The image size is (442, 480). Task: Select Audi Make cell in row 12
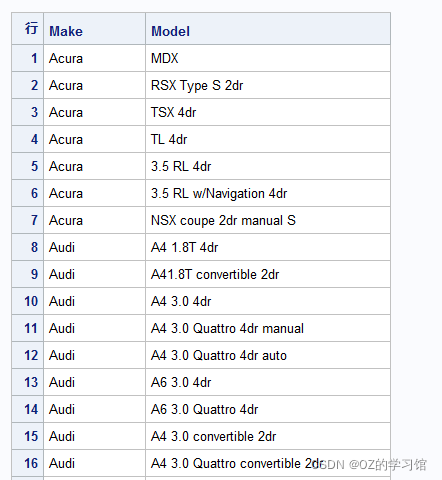(x=94, y=355)
